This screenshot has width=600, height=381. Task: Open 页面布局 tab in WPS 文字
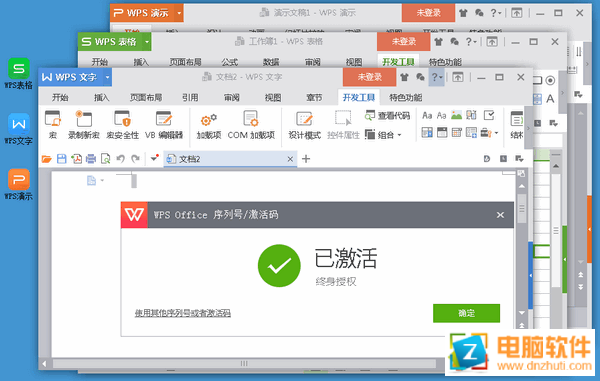point(146,98)
